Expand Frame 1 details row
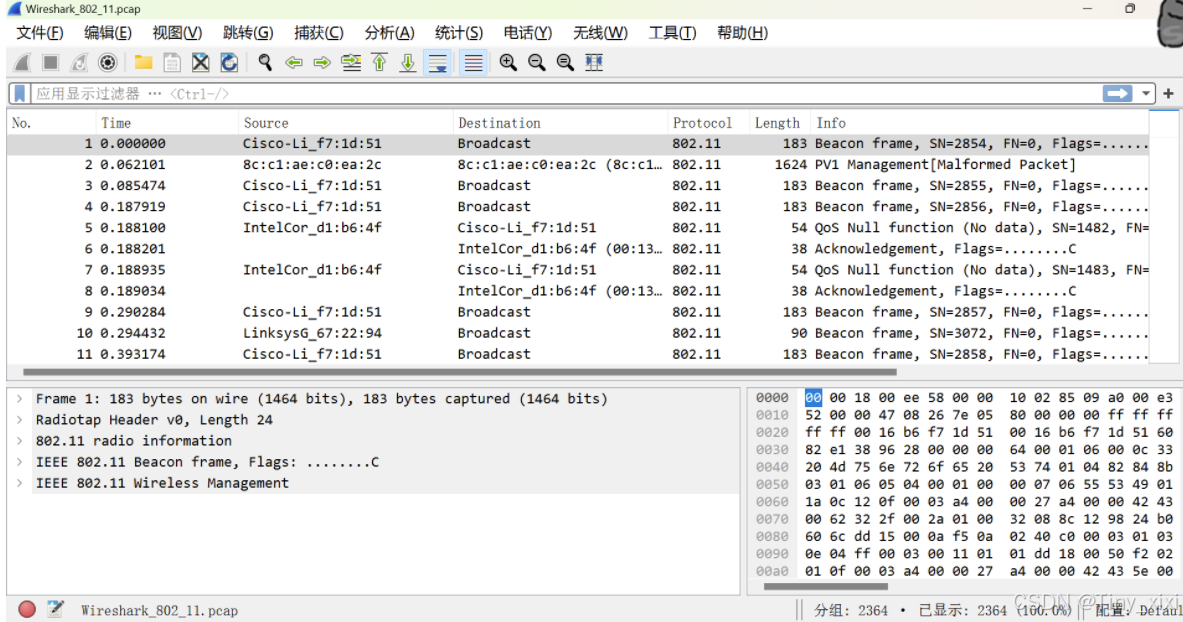Image resolution: width=1183 pixels, height=622 pixels. (20, 399)
